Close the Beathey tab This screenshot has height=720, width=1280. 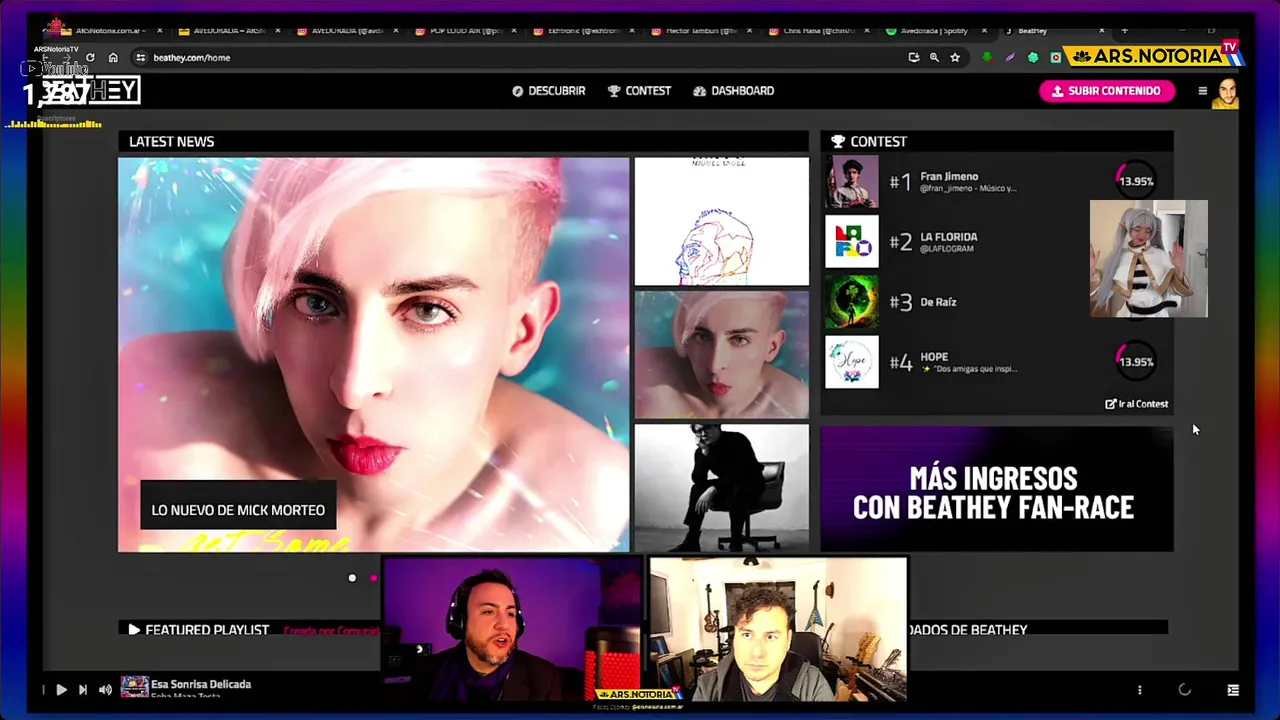1101,31
